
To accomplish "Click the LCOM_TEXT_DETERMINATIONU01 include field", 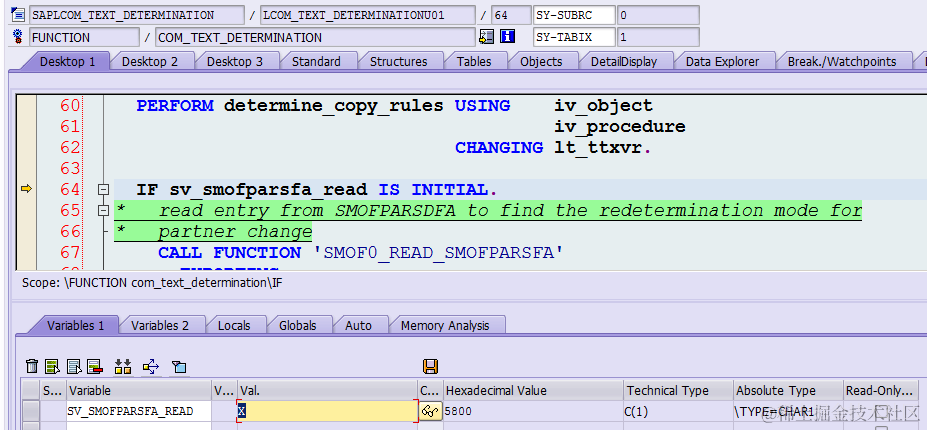I will click(x=368, y=15).
